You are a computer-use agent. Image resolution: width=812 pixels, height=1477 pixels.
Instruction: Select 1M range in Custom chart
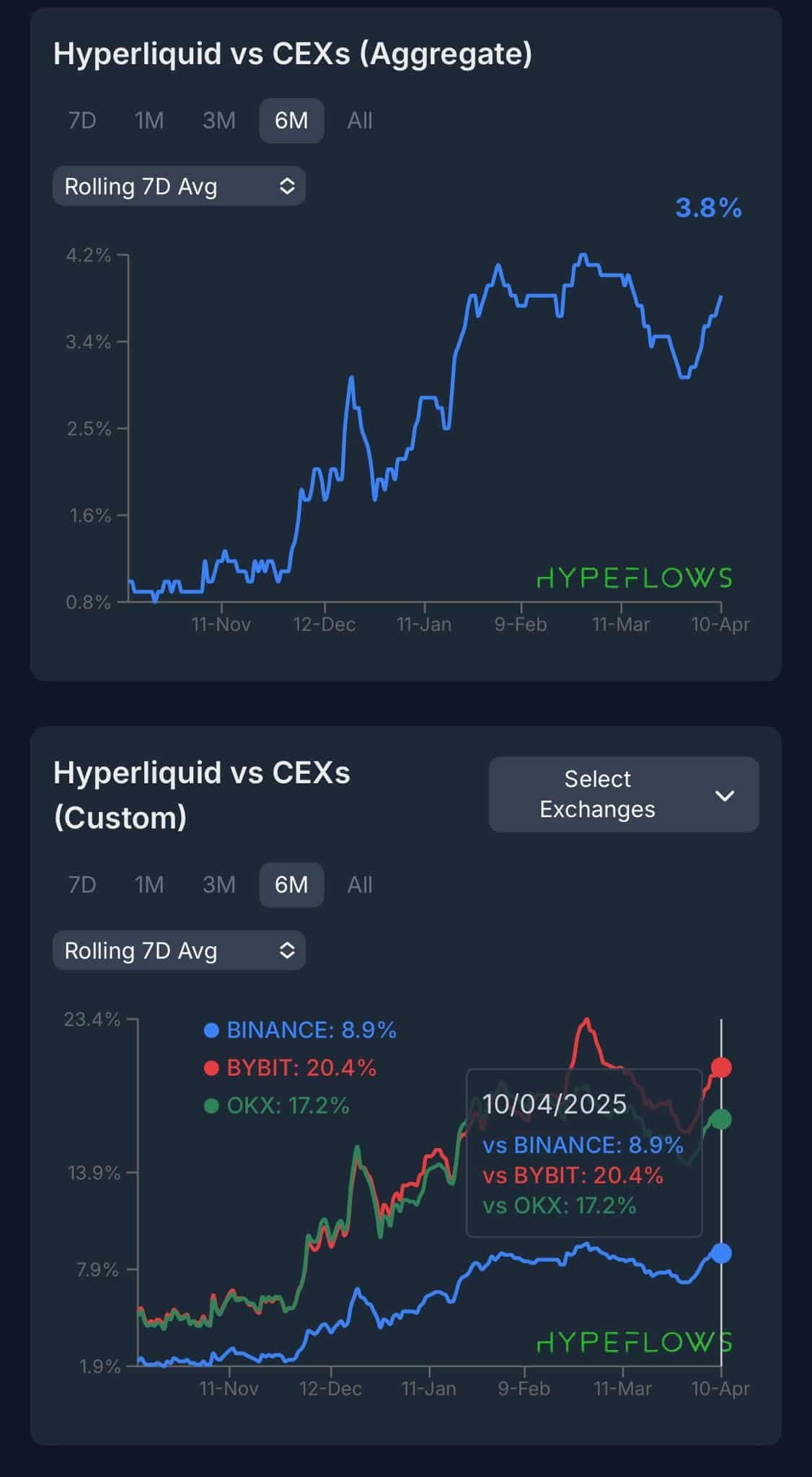point(149,884)
